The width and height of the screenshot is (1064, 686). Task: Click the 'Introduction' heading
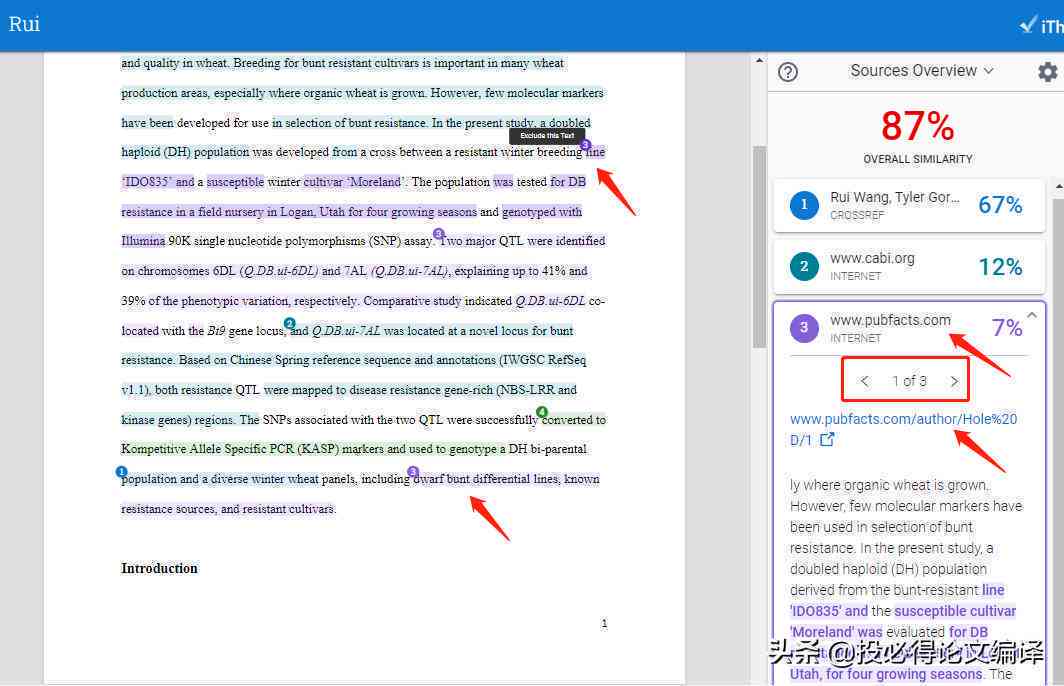click(159, 569)
